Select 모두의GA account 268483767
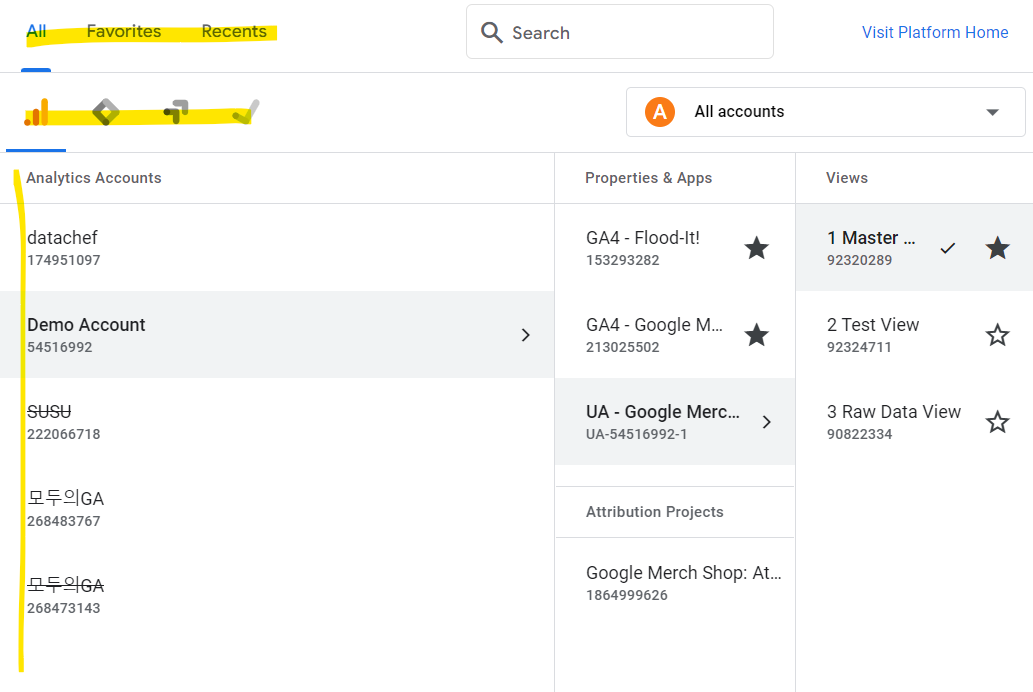The height and width of the screenshot is (692, 1033). click(x=277, y=509)
